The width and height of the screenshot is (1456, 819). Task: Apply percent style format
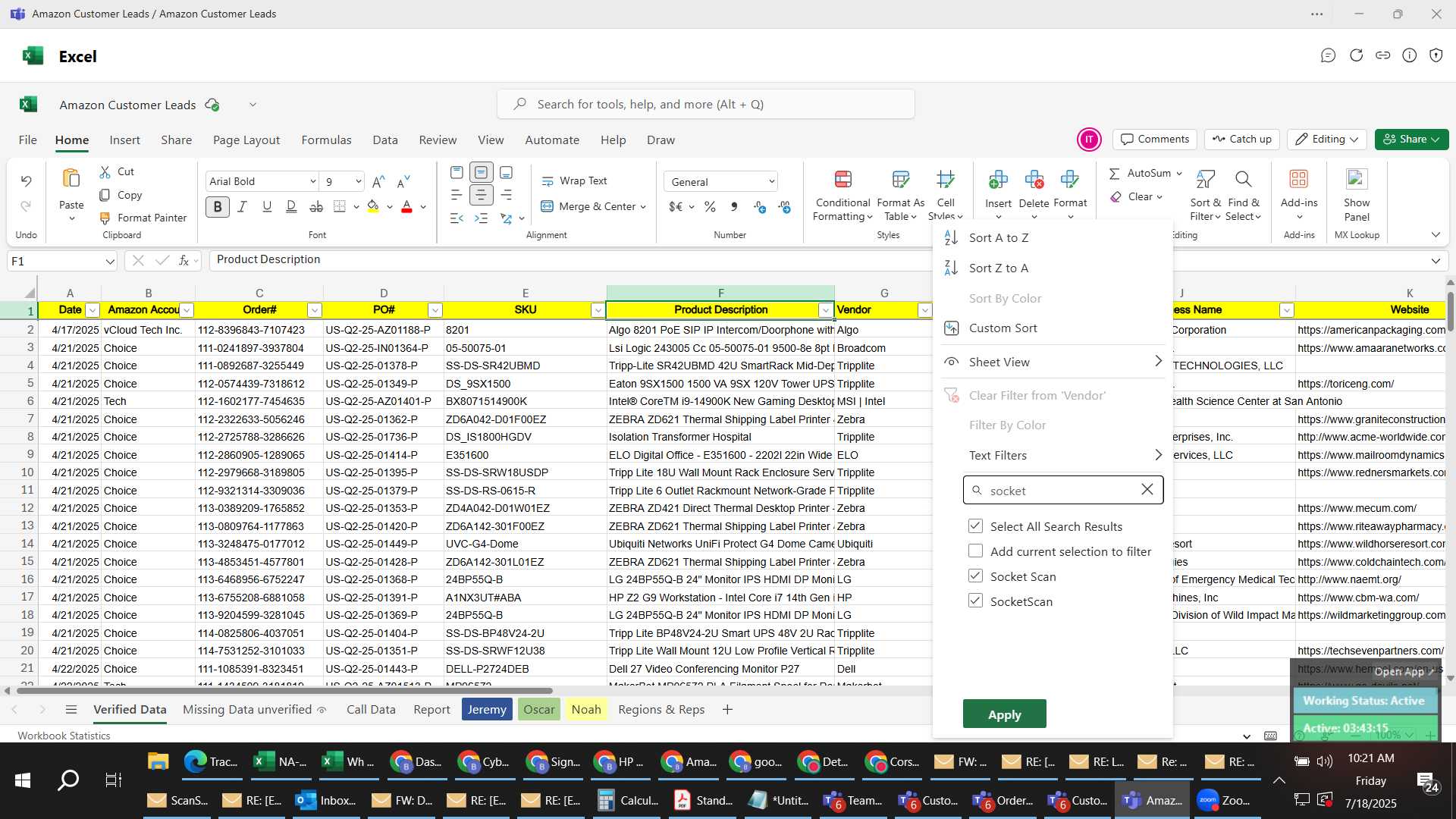[x=710, y=206]
